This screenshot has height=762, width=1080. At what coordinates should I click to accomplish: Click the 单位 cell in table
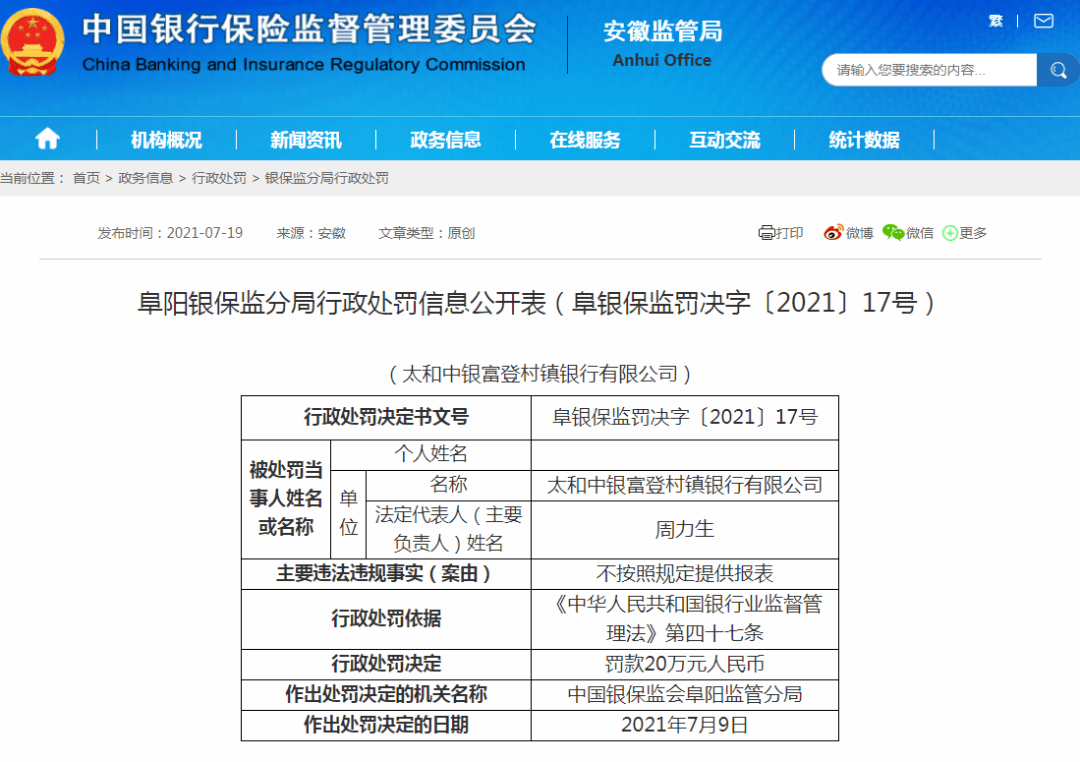pos(349,514)
